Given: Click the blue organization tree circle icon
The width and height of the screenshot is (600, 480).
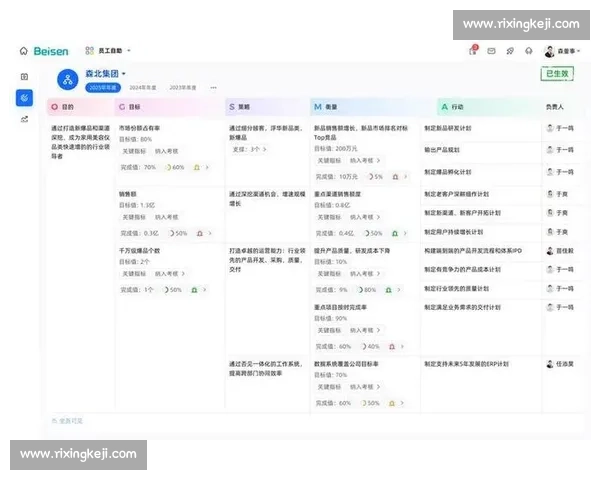Looking at the screenshot, I should [68, 80].
